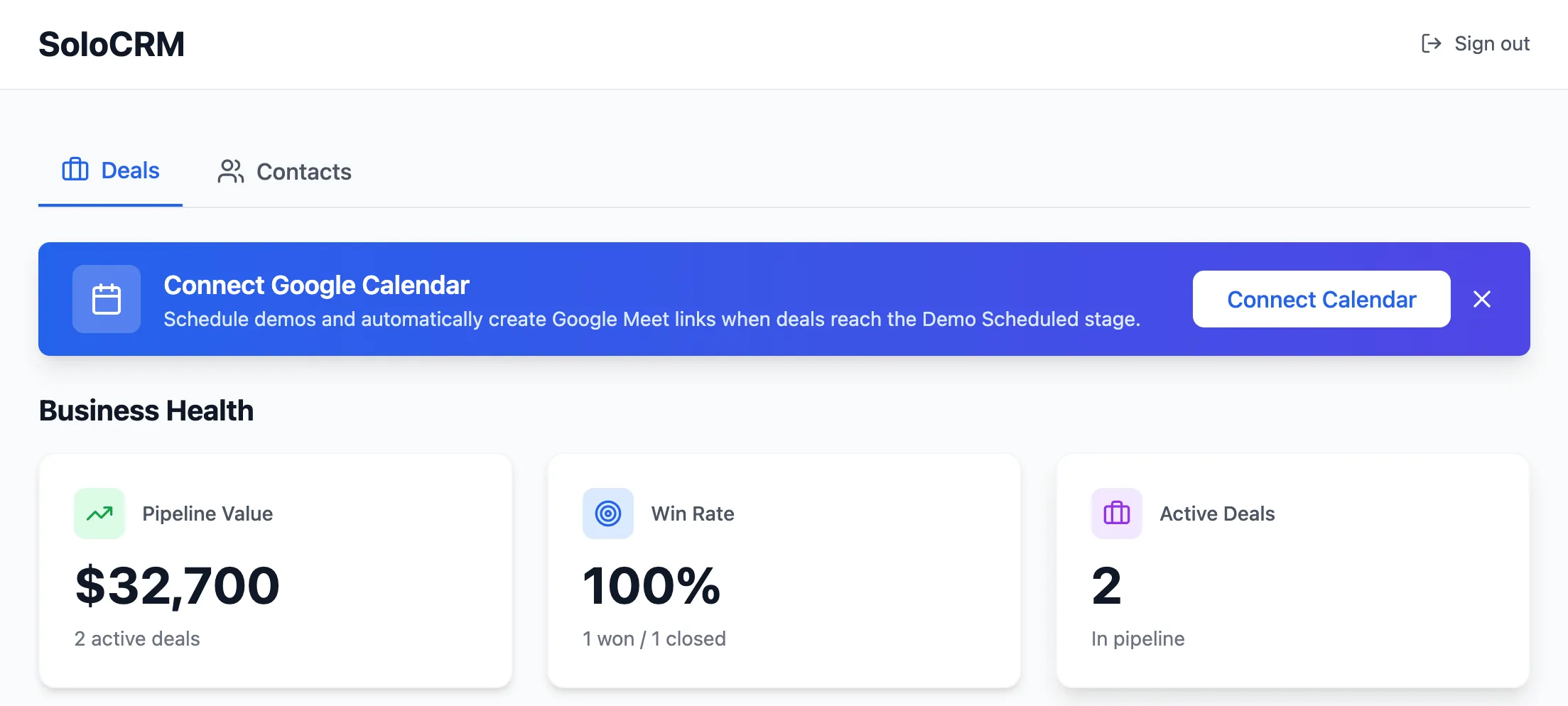Click the 100% win rate figure

(x=651, y=585)
